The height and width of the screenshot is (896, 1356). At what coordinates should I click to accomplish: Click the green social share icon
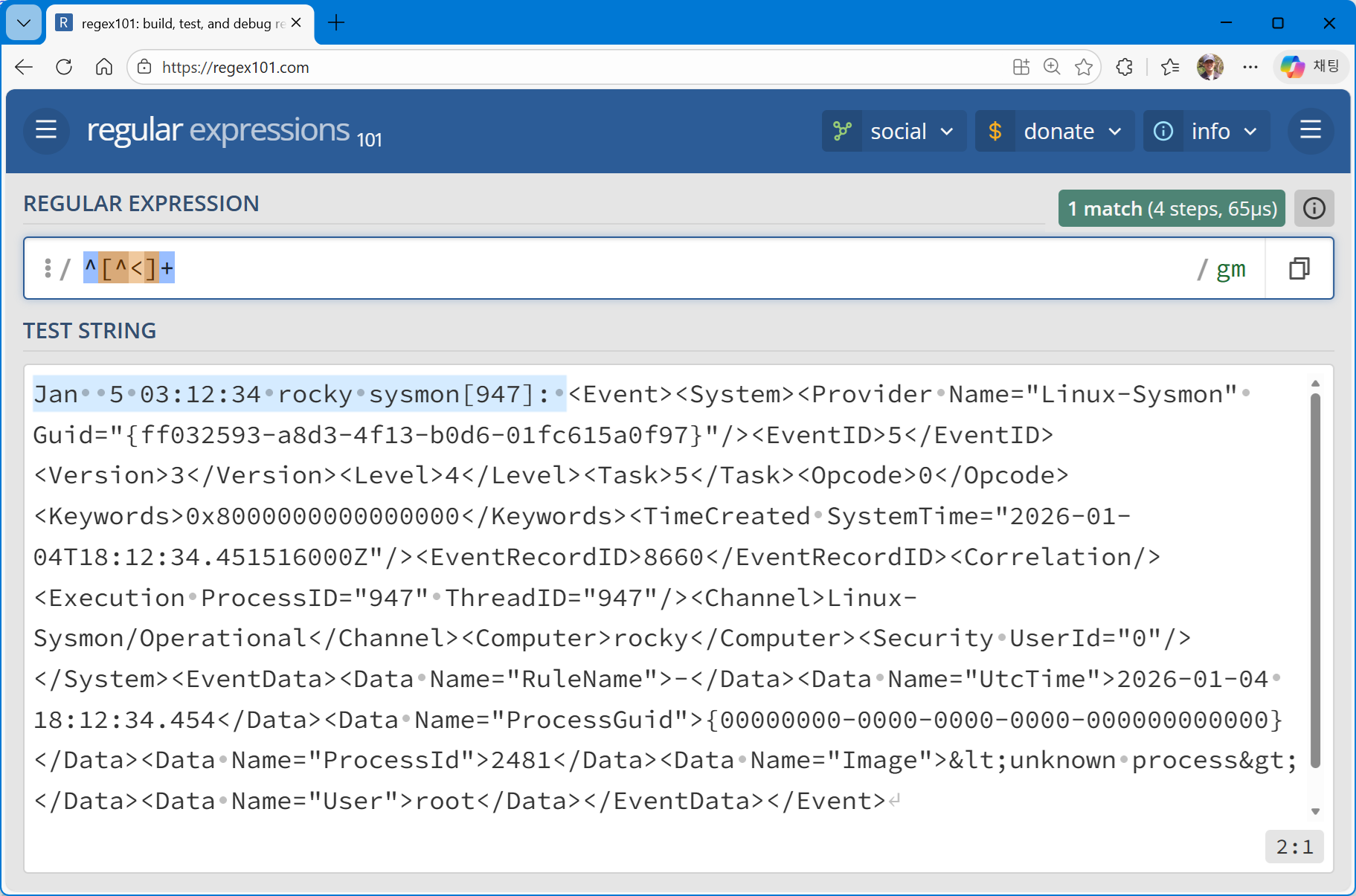click(x=841, y=130)
